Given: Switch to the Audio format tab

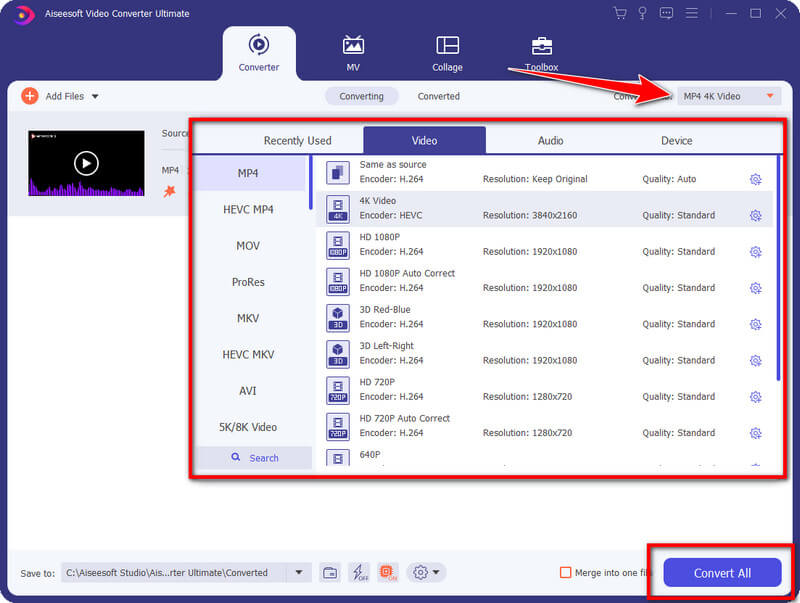Looking at the screenshot, I should [550, 141].
